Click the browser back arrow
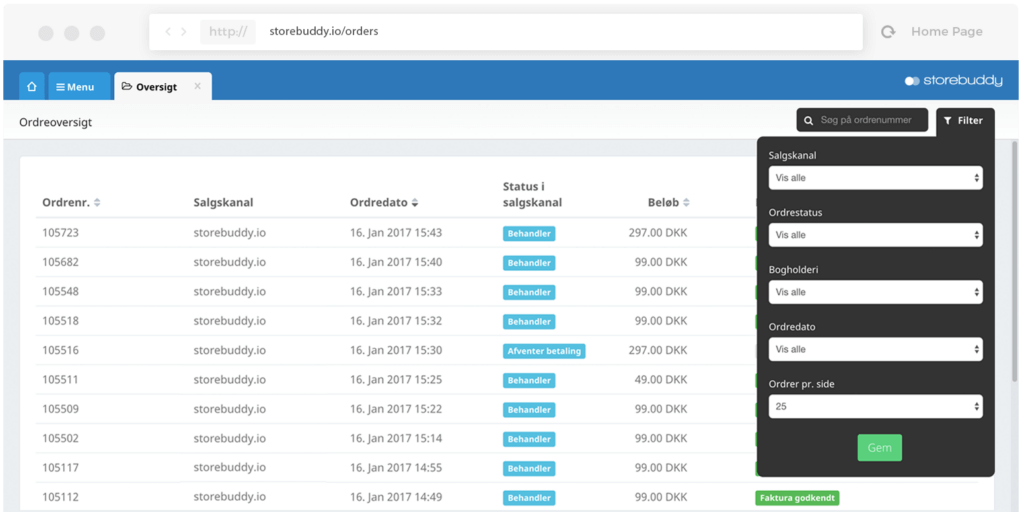This screenshot has height=512, width=1024. (x=168, y=32)
